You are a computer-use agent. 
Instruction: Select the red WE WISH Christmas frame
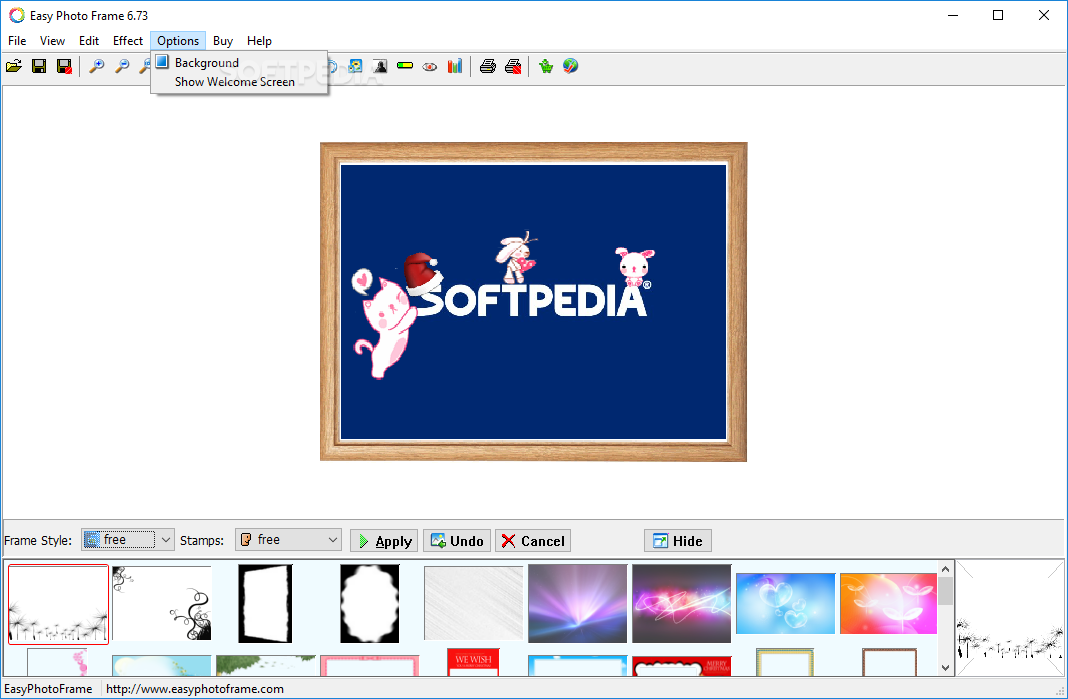point(473,662)
